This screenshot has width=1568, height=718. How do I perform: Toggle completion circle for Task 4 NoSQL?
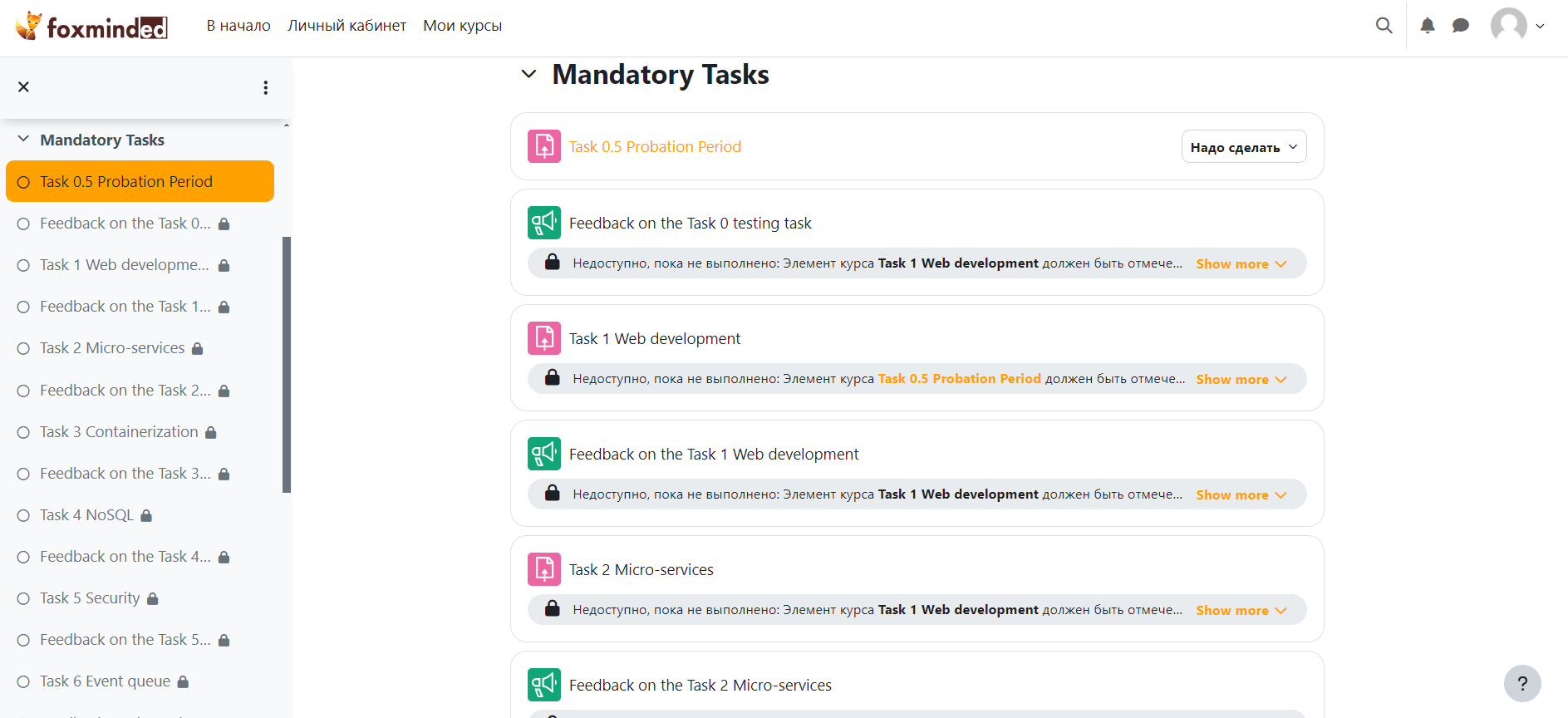click(x=23, y=515)
